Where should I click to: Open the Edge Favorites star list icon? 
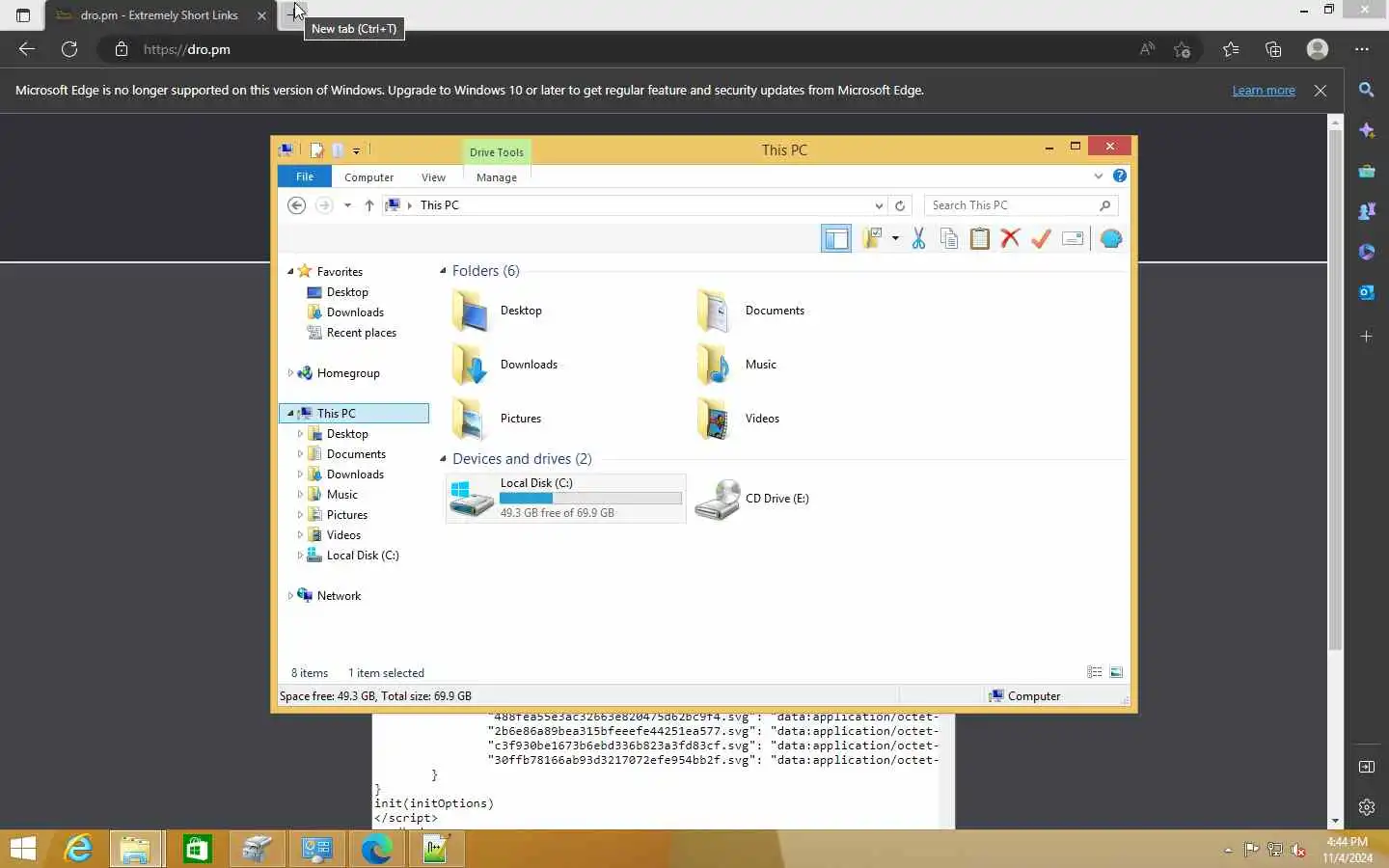pyautogui.click(x=1231, y=49)
